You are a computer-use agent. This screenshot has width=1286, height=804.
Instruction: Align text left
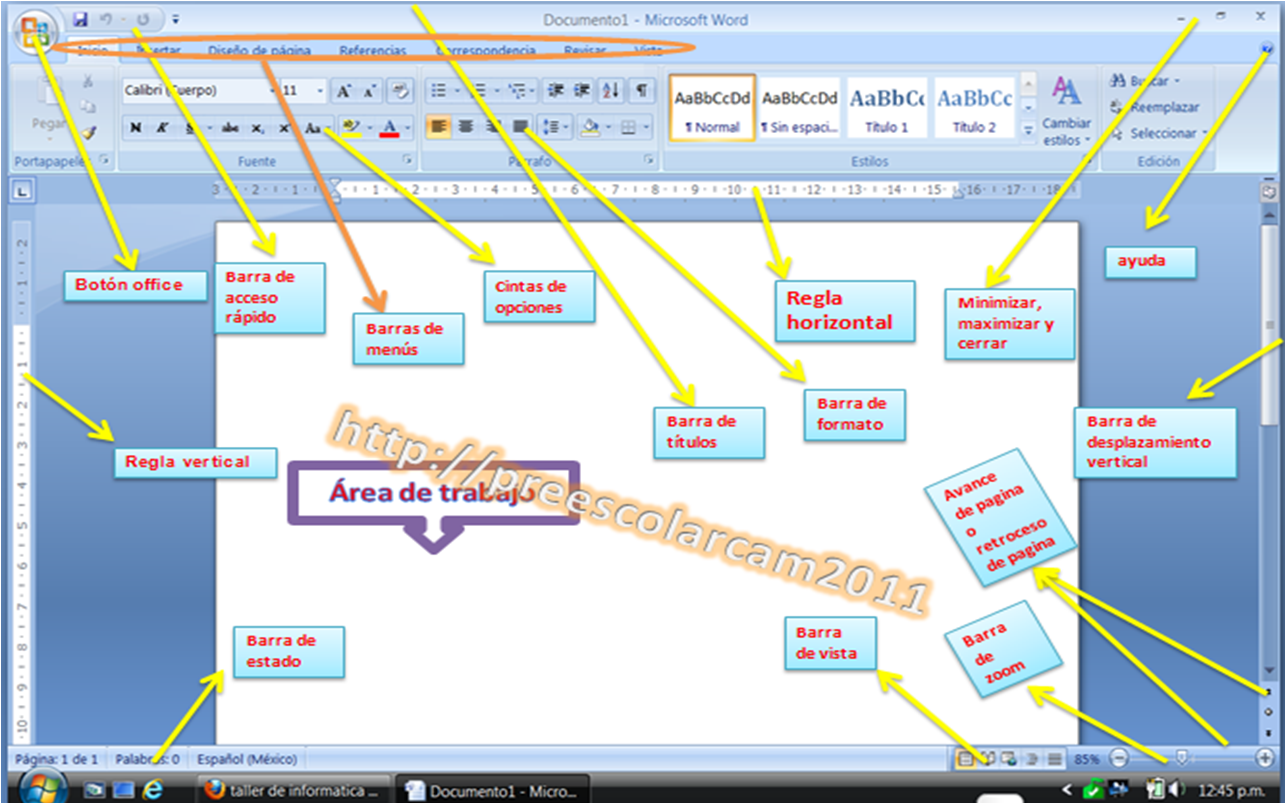pos(438,127)
